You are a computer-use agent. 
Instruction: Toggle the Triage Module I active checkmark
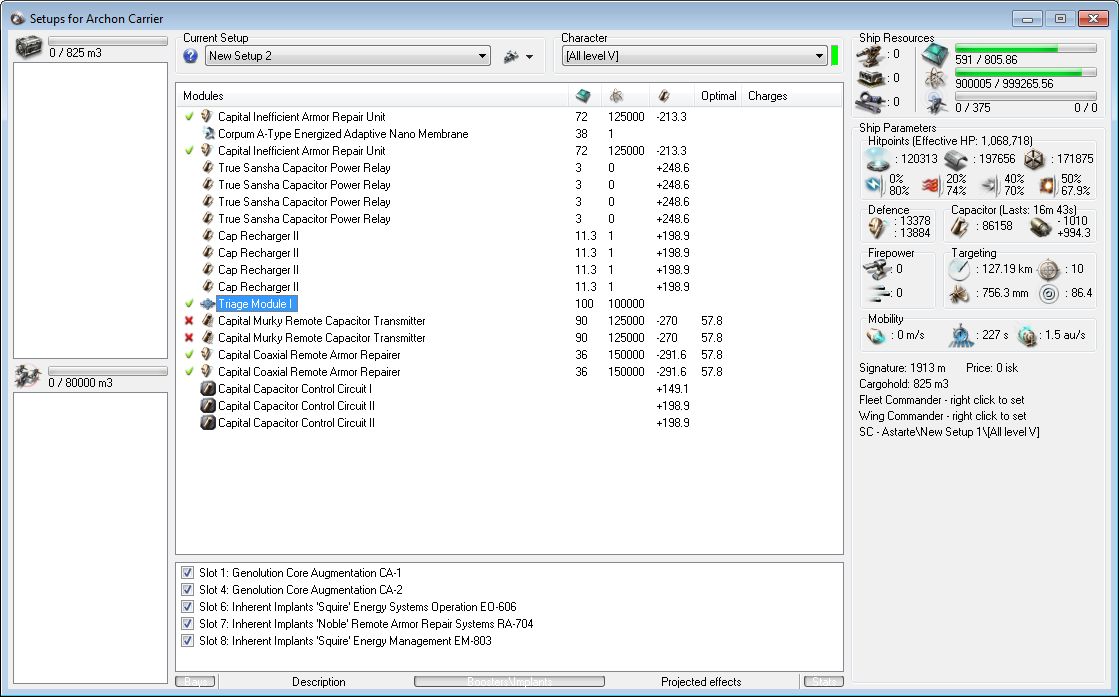[x=189, y=304]
